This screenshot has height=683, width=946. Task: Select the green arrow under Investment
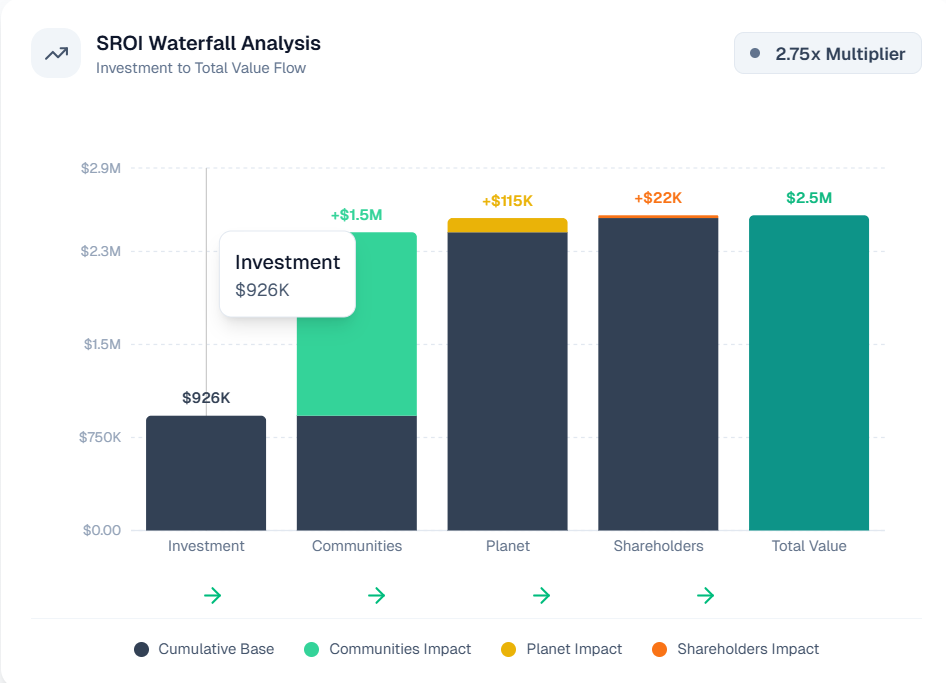(x=212, y=595)
